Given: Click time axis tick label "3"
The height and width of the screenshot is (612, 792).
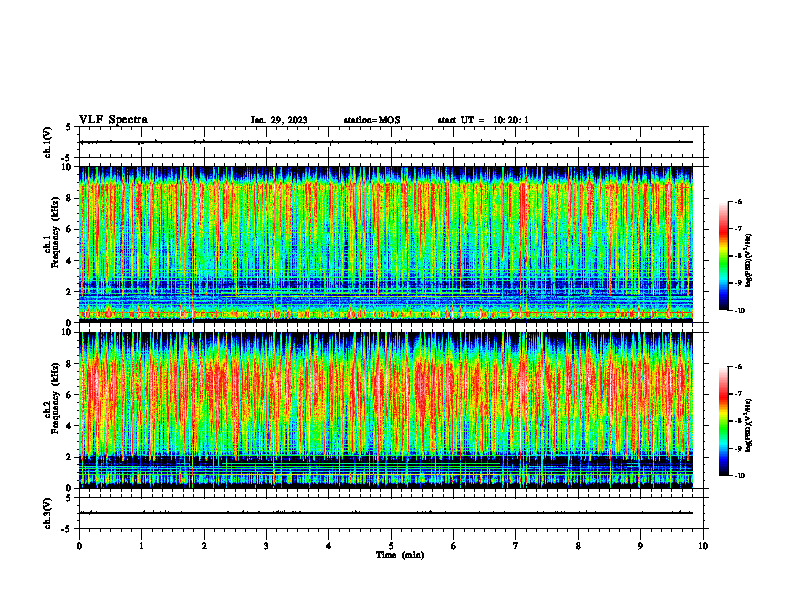Looking at the screenshot, I should coord(266,546).
